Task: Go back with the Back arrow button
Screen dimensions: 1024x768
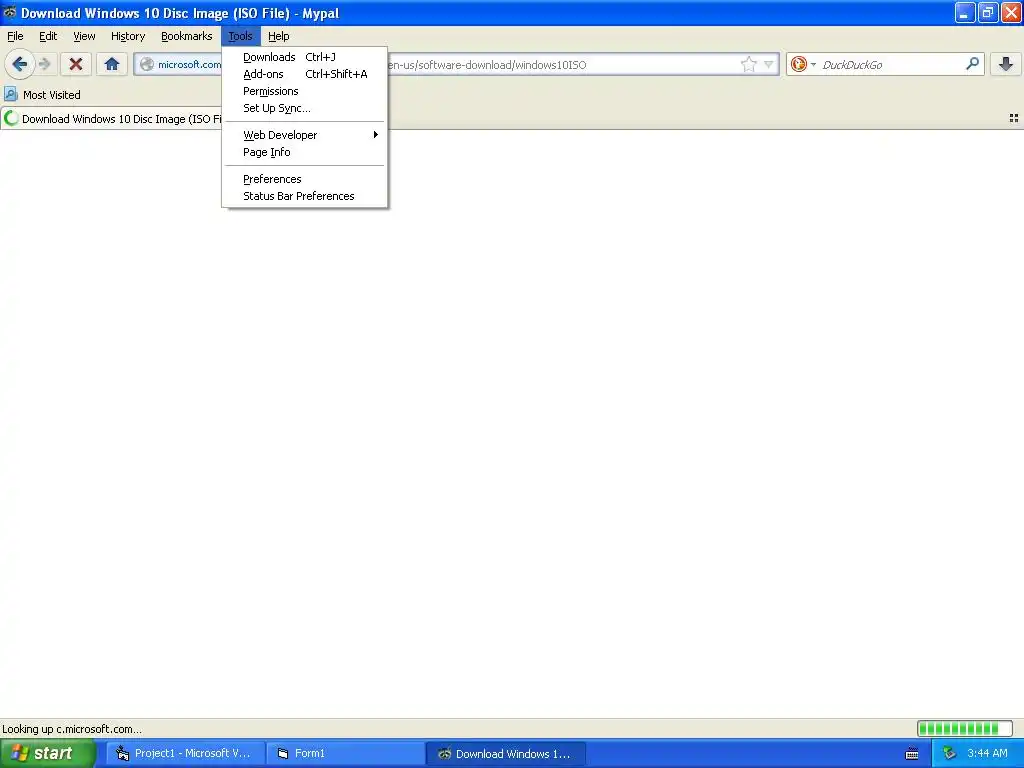Action: (20, 64)
